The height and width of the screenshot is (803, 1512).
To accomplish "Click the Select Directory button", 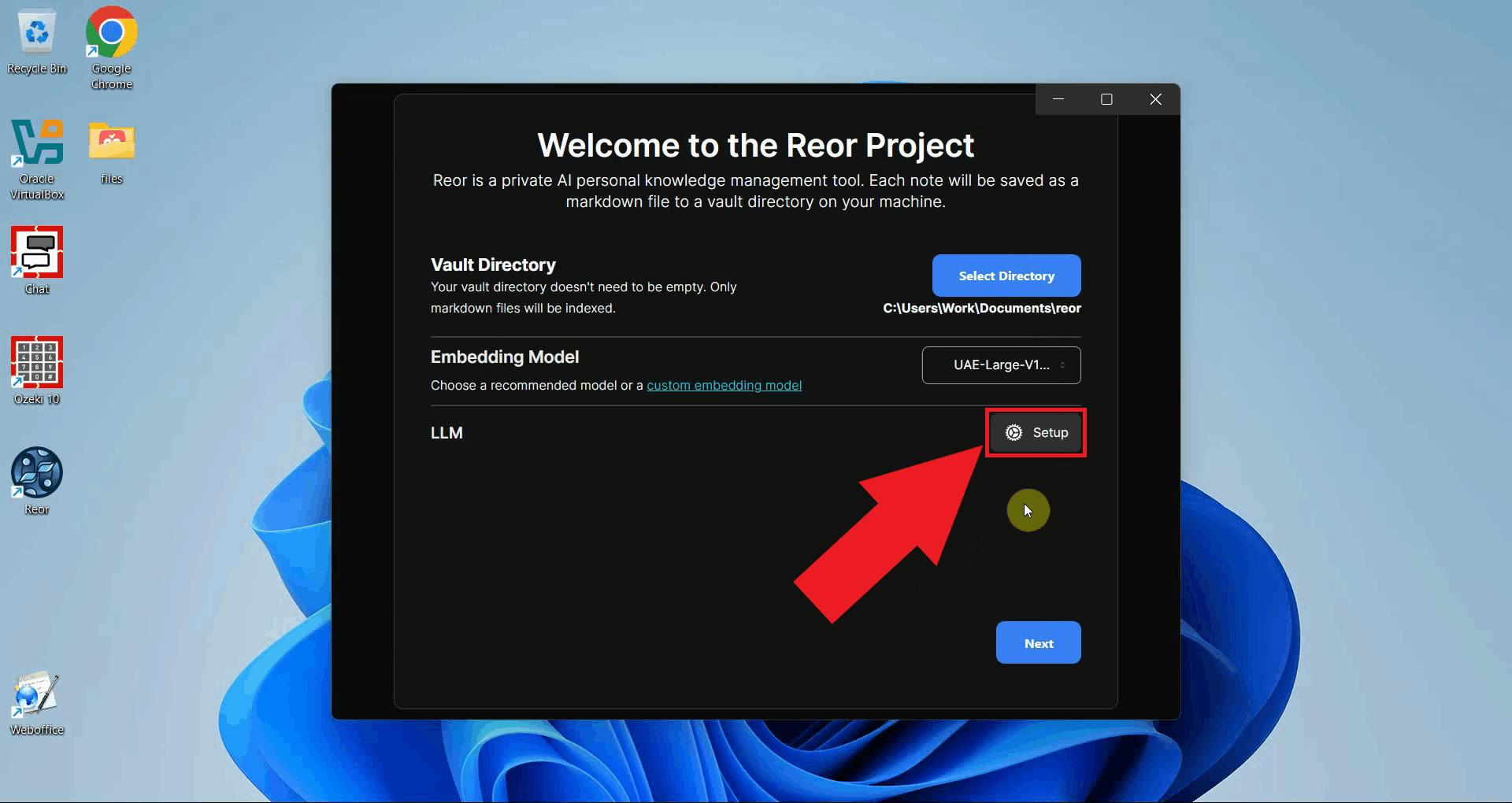I will (x=1006, y=276).
